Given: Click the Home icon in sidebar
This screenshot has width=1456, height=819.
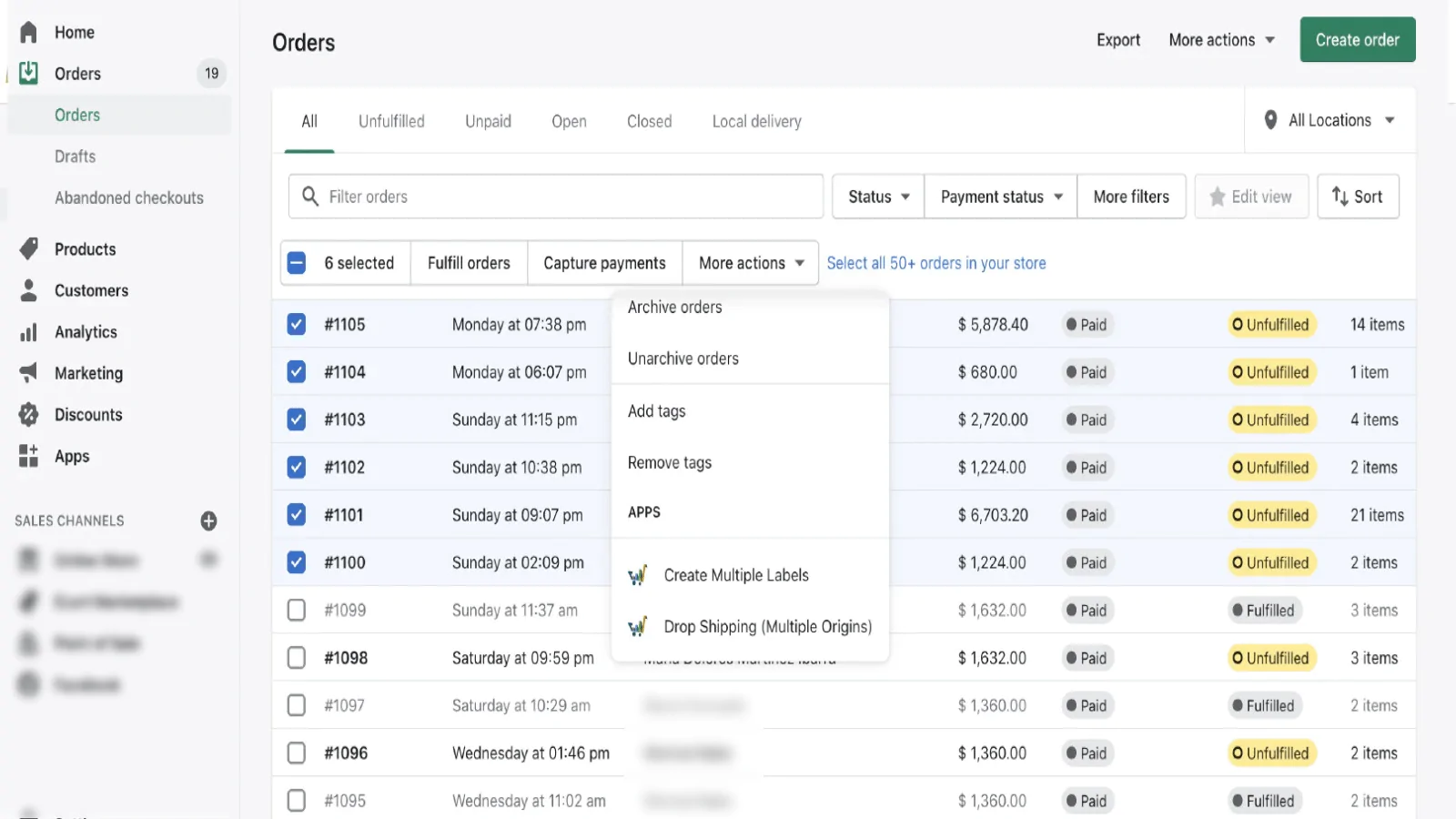Looking at the screenshot, I should click(x=28, y=33).
